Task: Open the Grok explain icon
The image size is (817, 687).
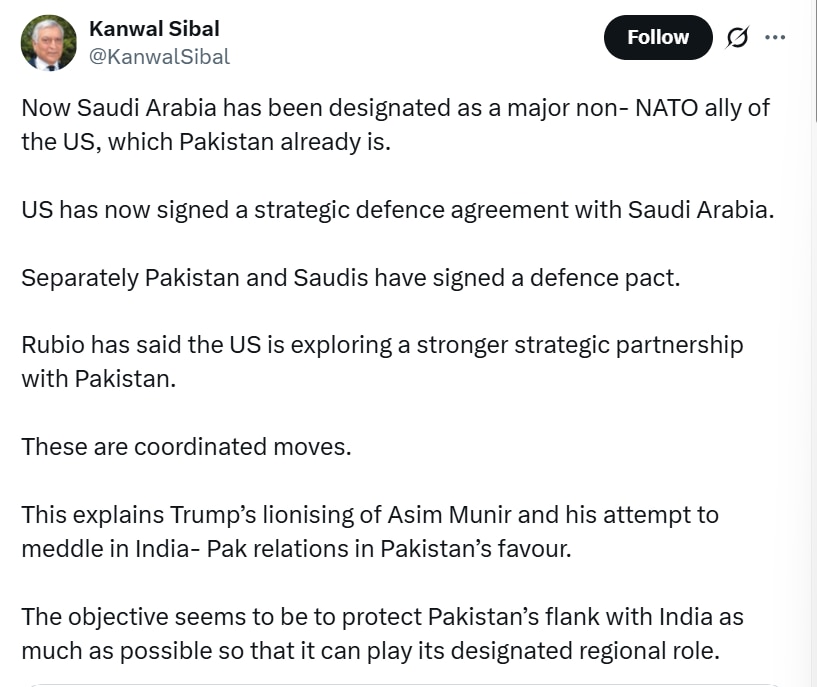Action: point(737,38)
